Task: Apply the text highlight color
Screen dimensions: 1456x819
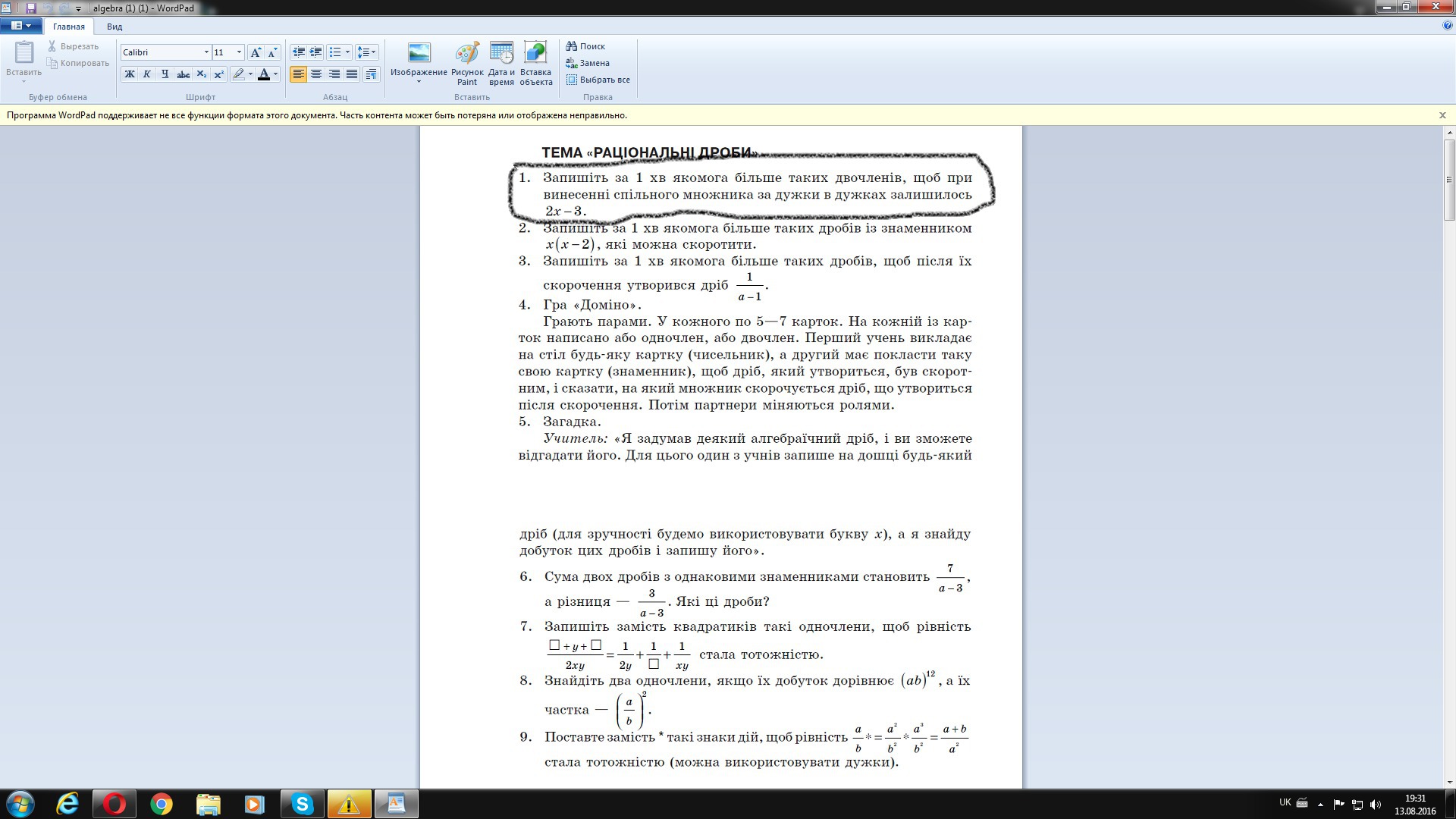Action: pyautogui.click(x=239, y=74)
